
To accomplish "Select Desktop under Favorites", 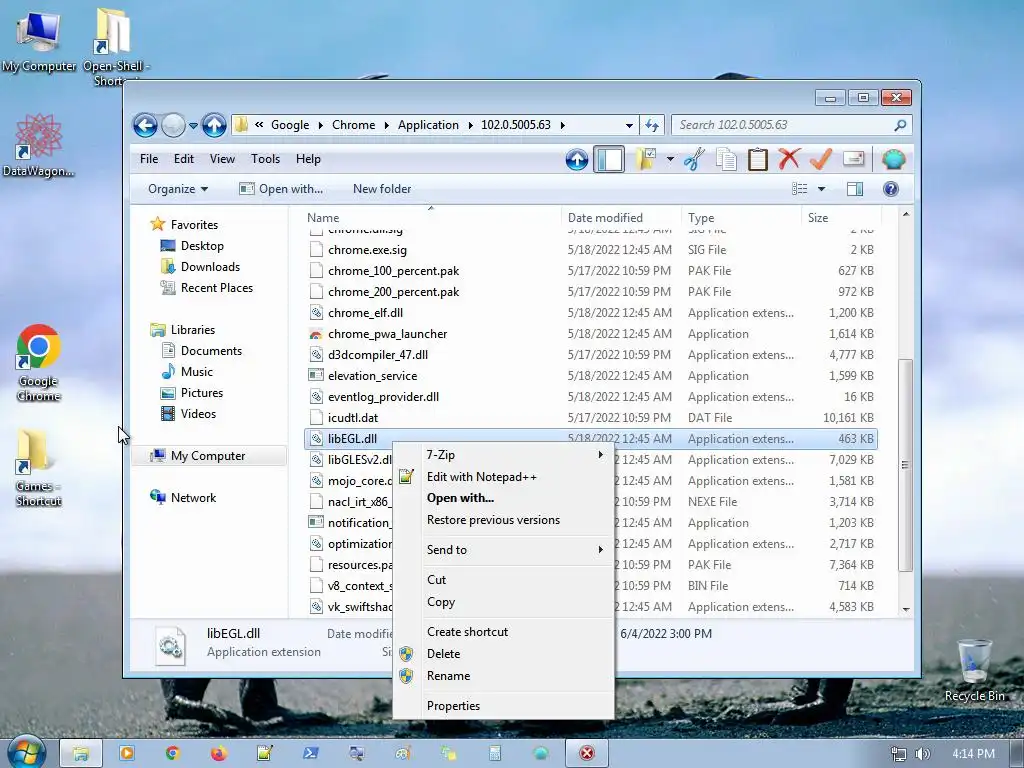I will [x=193, y=246].
